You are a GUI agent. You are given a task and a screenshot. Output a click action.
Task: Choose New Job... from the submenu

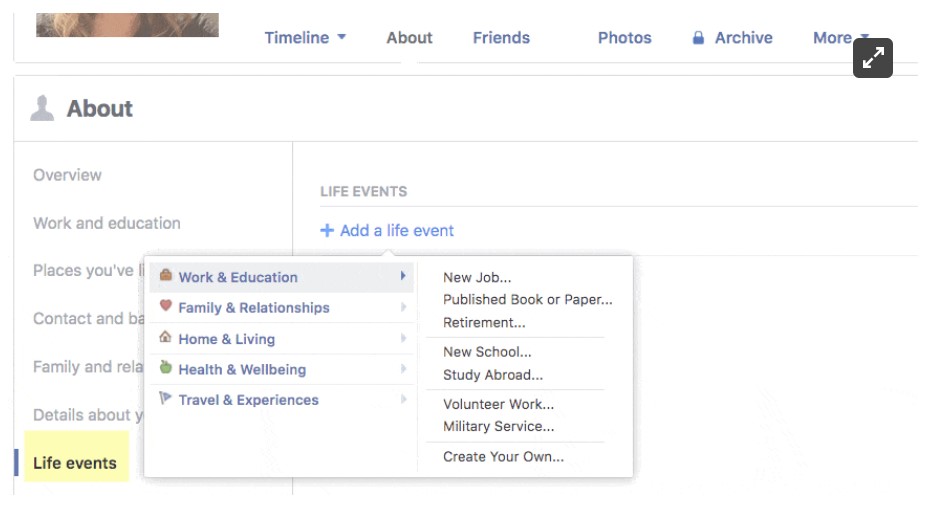477,277
